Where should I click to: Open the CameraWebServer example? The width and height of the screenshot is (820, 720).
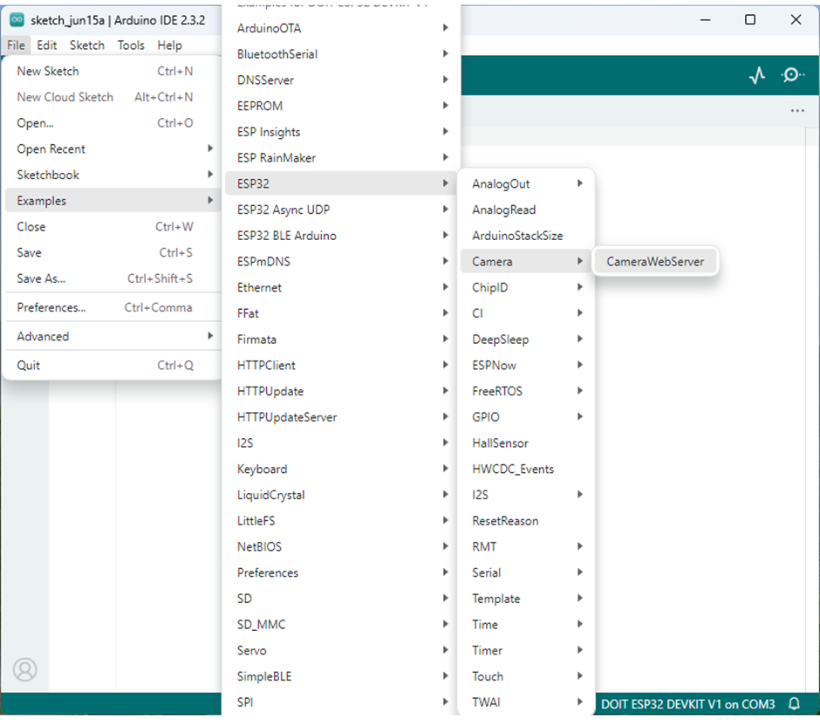(655, 261)
